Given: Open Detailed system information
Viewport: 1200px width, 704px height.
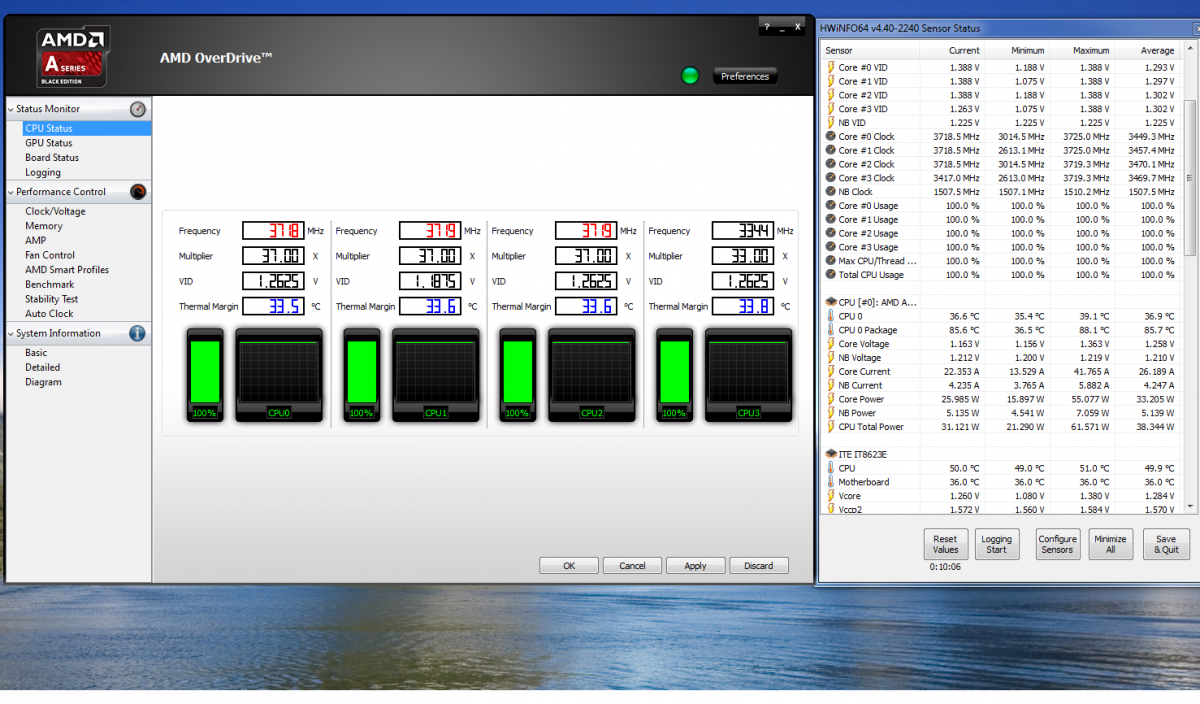Looking at the screenshot, I should [x=43, y=368].
